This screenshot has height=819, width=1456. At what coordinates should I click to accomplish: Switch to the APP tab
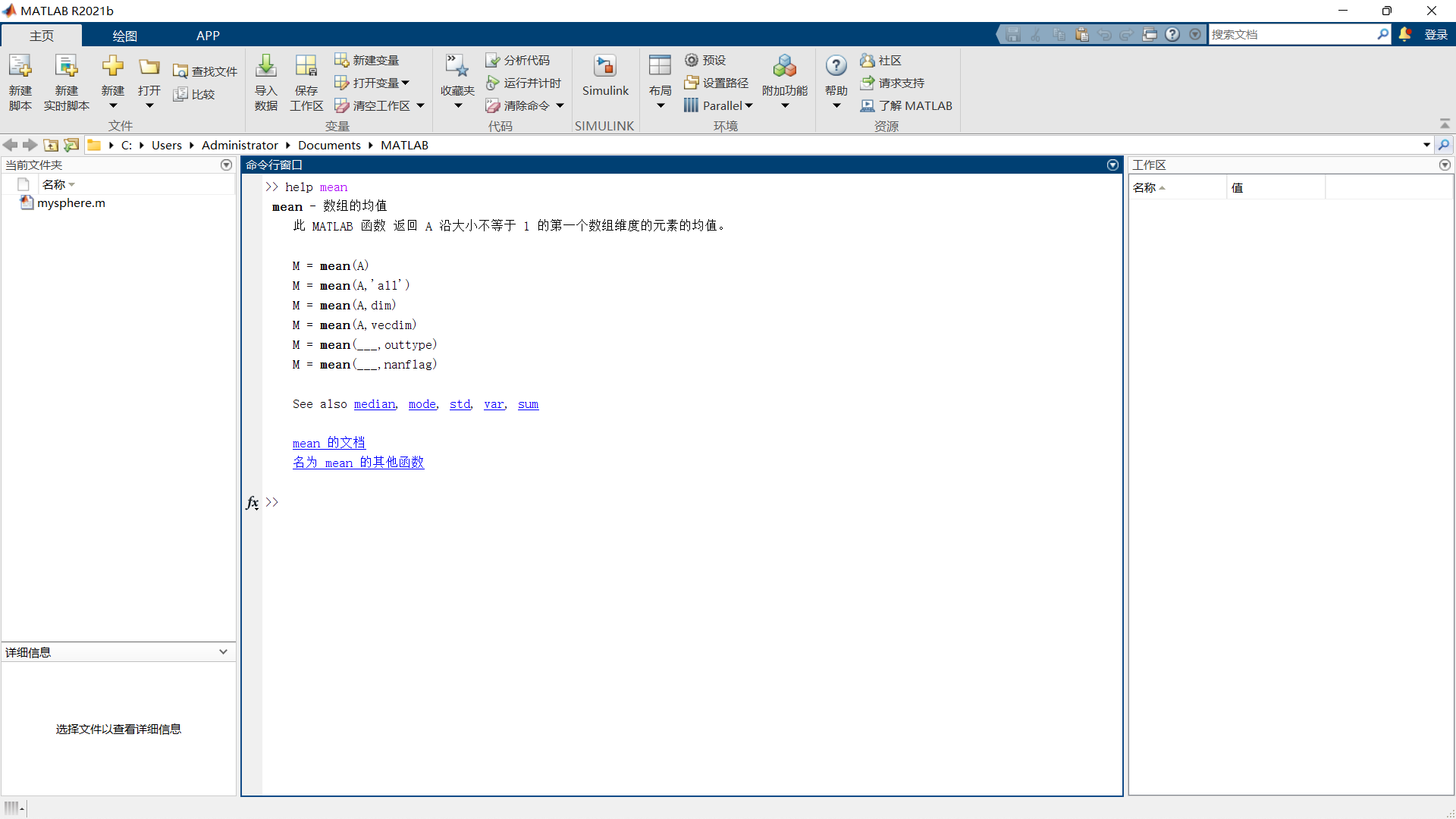point(208,36)
